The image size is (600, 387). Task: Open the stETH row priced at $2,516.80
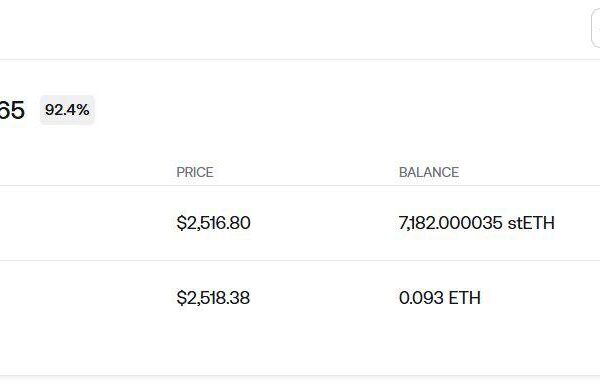point(300,223)
